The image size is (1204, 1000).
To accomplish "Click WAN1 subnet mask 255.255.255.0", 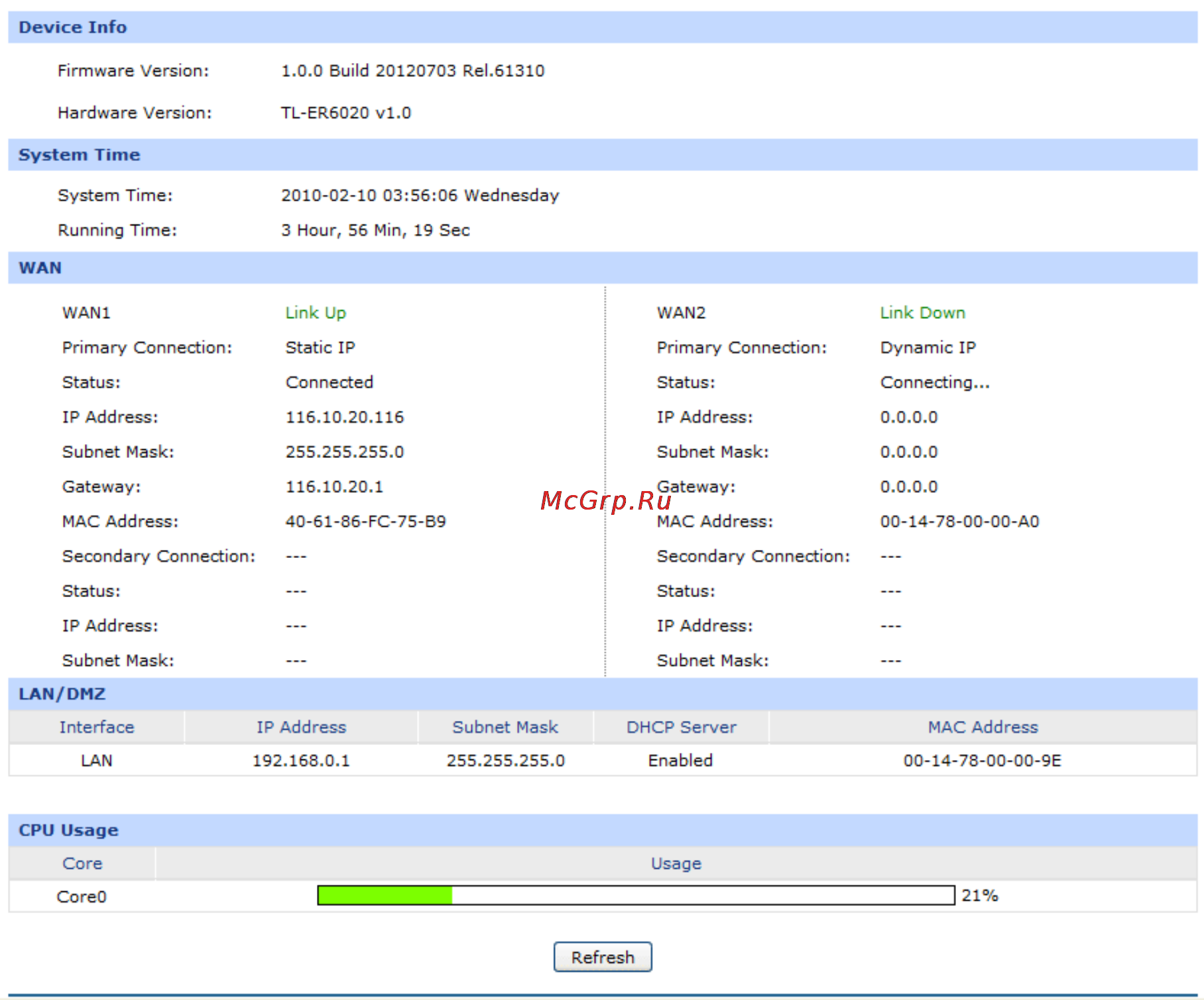I will pos(345,452).
